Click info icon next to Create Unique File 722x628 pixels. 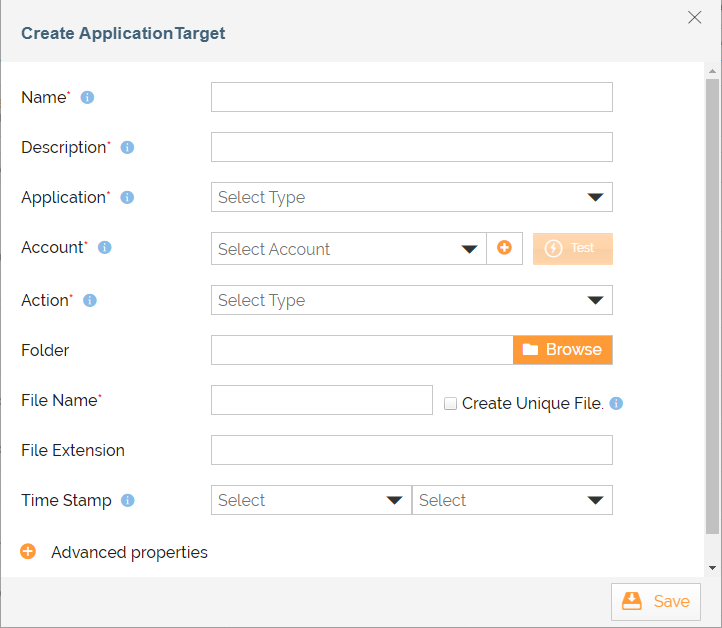(x=616, y=403)
